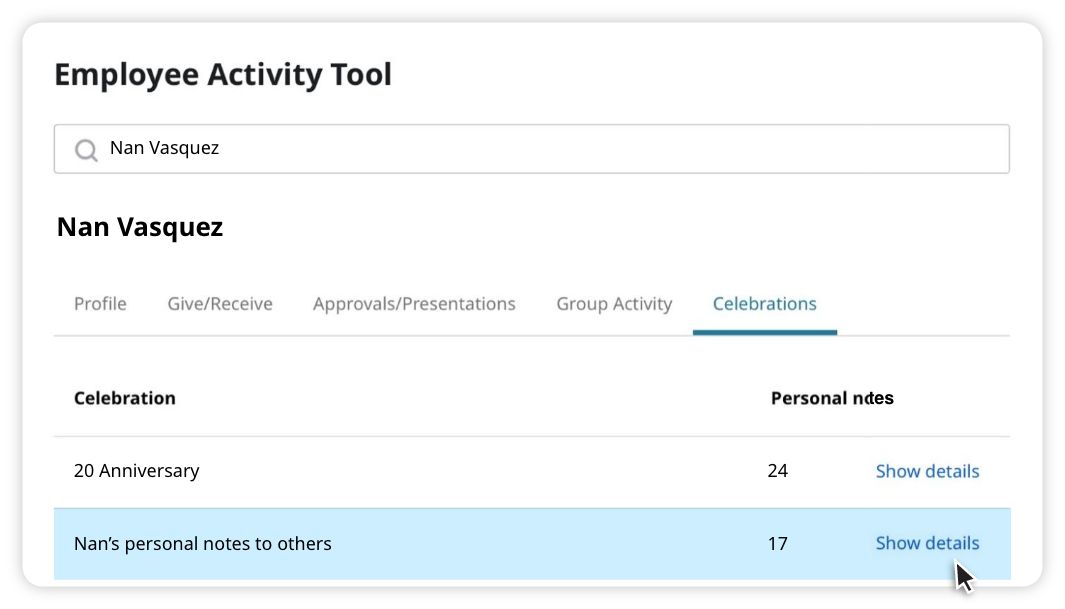Open the Profile tab

(x=100, y=303)
